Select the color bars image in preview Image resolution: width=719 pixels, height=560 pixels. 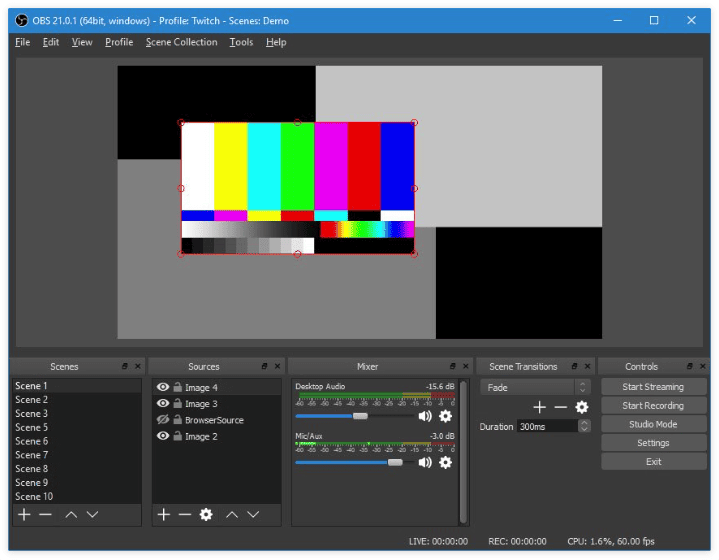click(298, 188)
